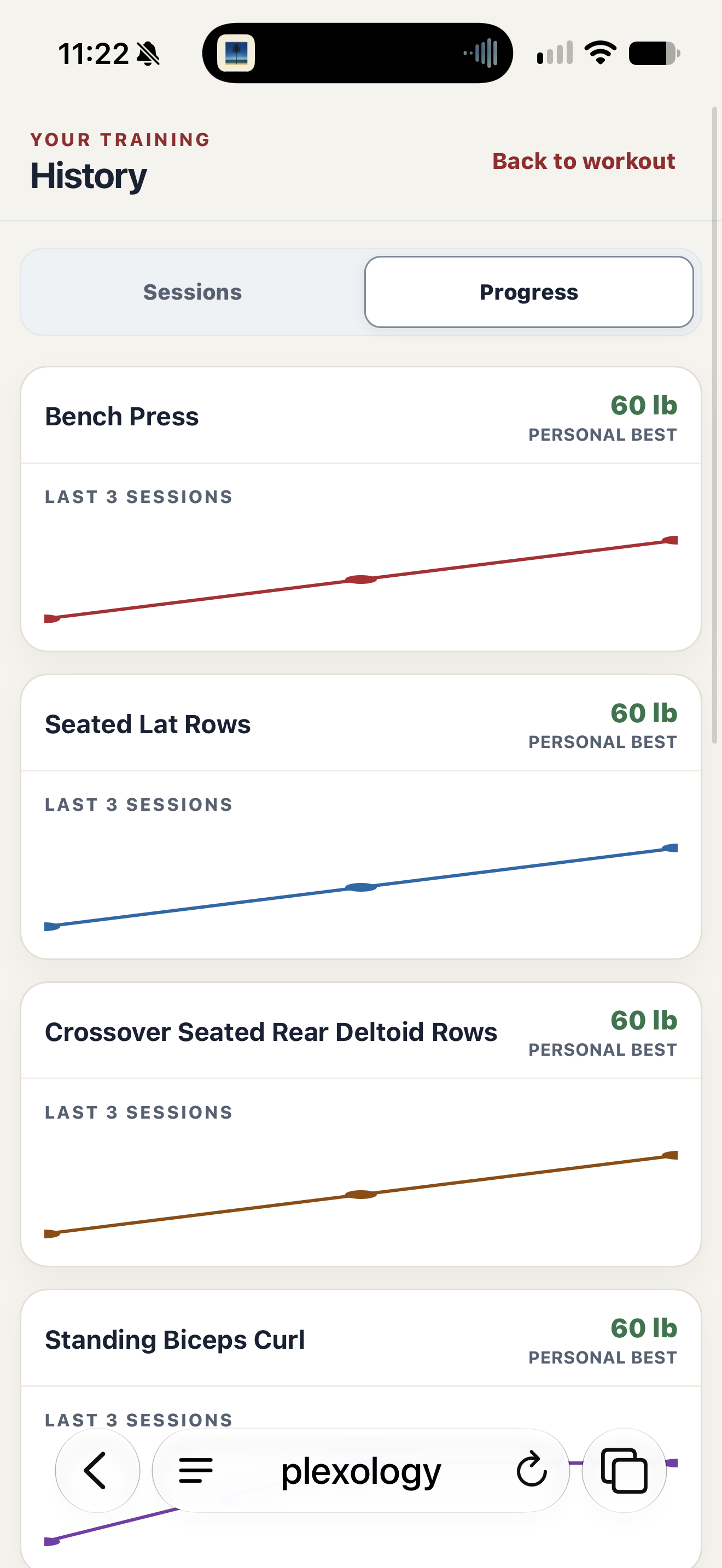Tap the middle point on Crossover Seated Rear Deltoid chart
Viewport: 722px width, 1568px height.
(361, 1194)
